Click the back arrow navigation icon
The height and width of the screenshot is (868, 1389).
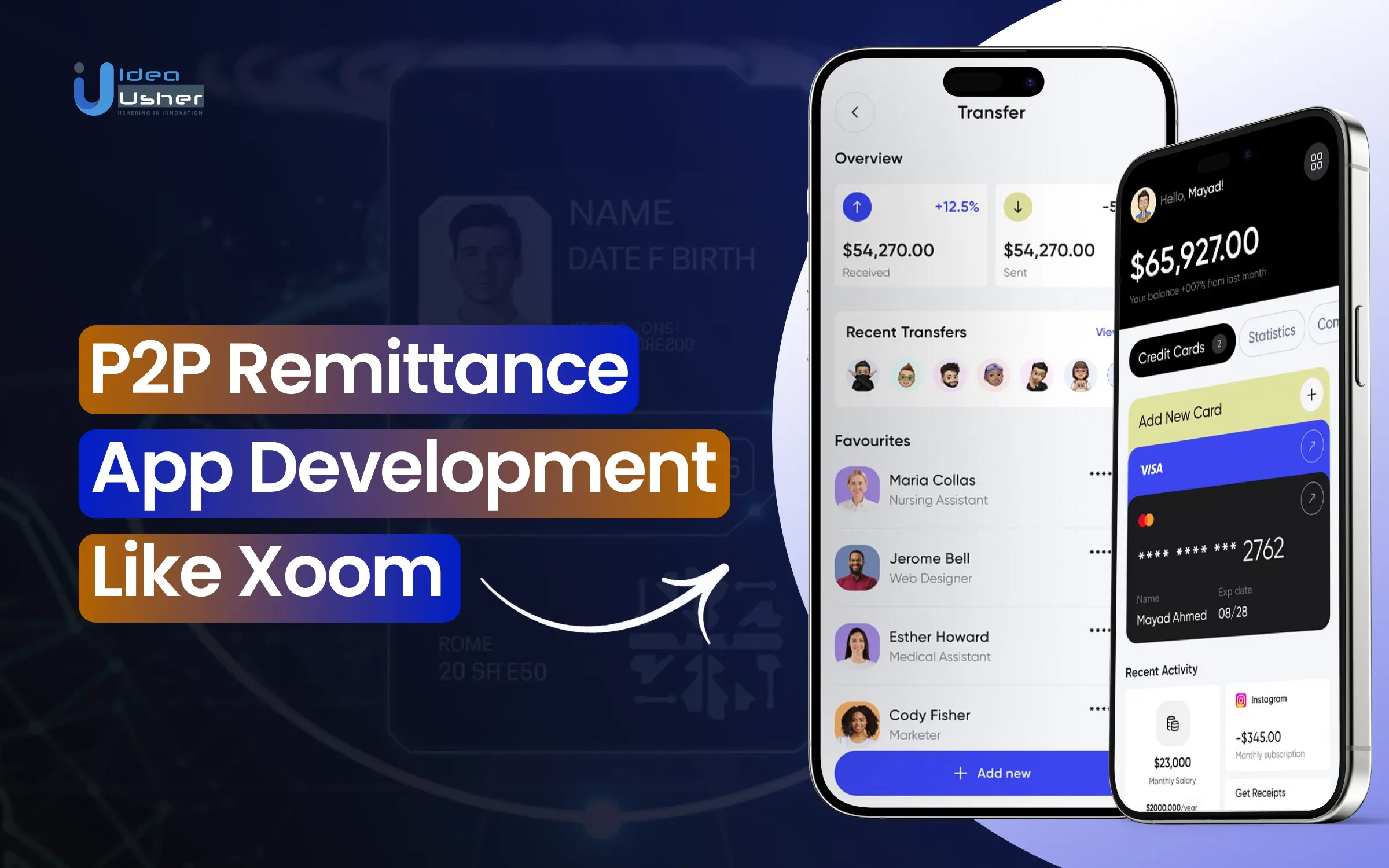tap(855, 111)
